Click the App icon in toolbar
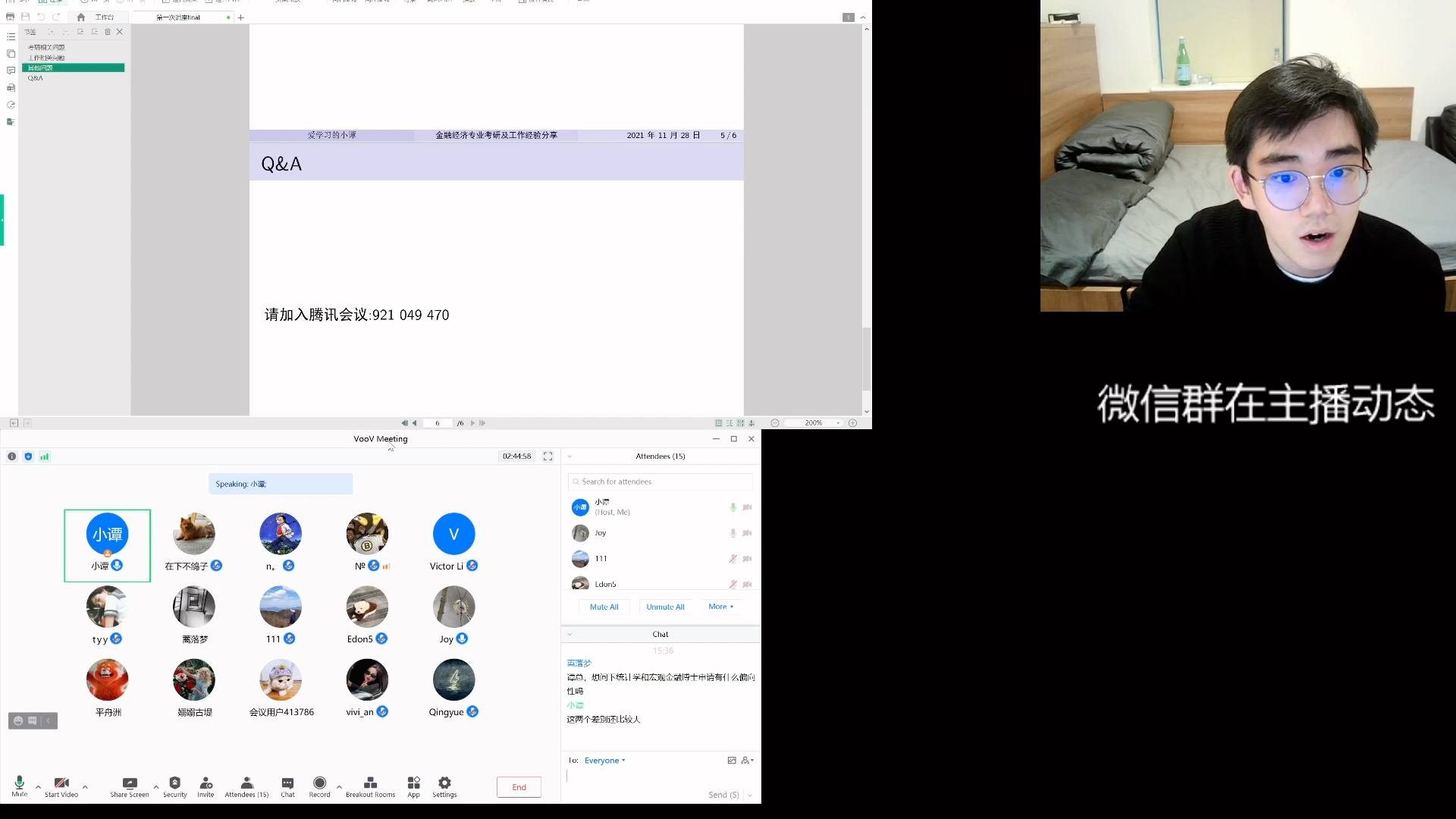The width and height of the screenshot is (1456, 819). pyautogui.click(x=414, y=783)
